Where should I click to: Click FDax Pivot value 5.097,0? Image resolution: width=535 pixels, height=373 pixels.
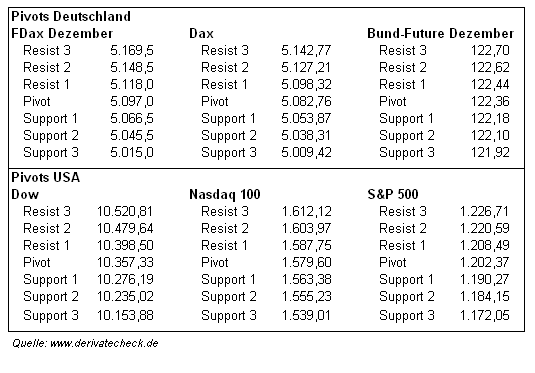(x=132, y=101)
